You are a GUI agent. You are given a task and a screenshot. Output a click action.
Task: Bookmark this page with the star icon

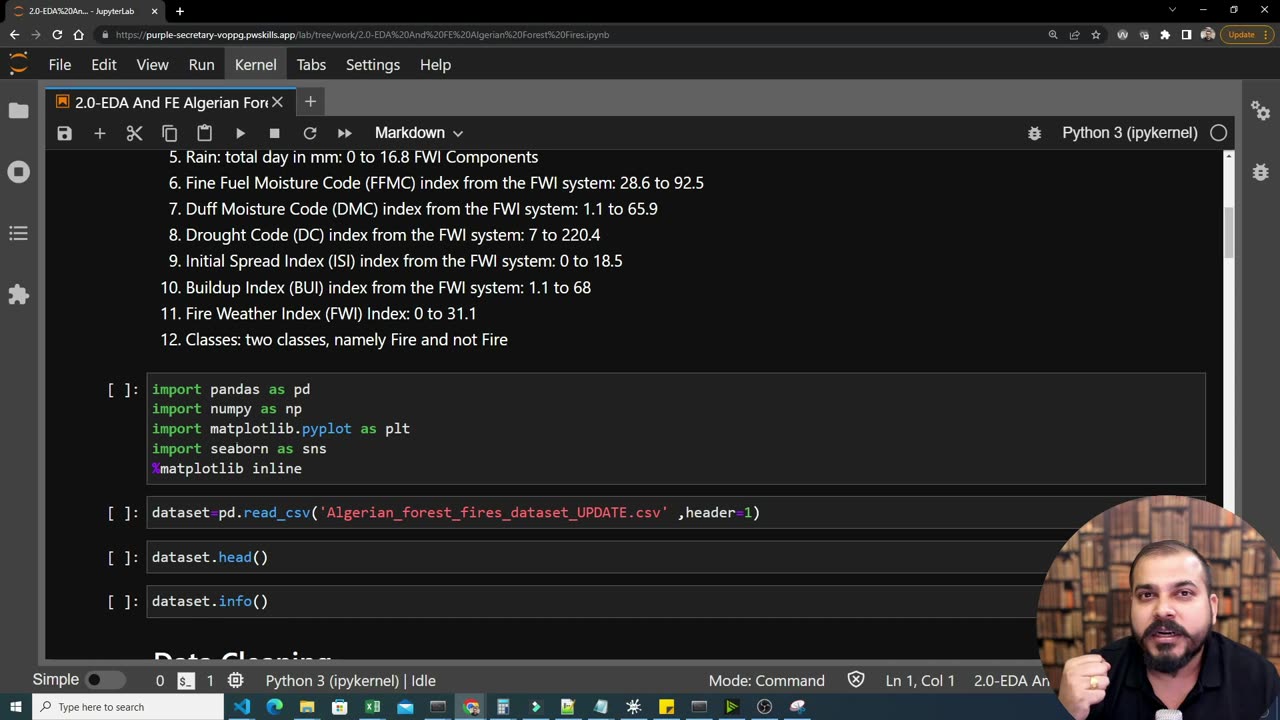(1096, 35)
